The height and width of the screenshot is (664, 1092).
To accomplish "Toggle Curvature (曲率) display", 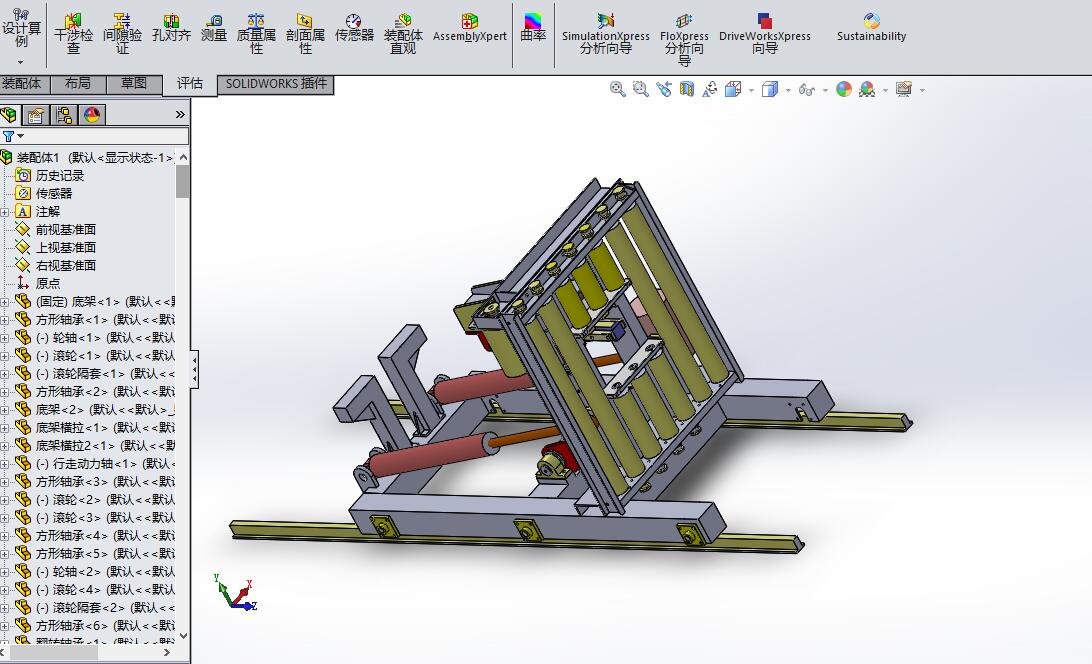I will [x=533, y=28].
